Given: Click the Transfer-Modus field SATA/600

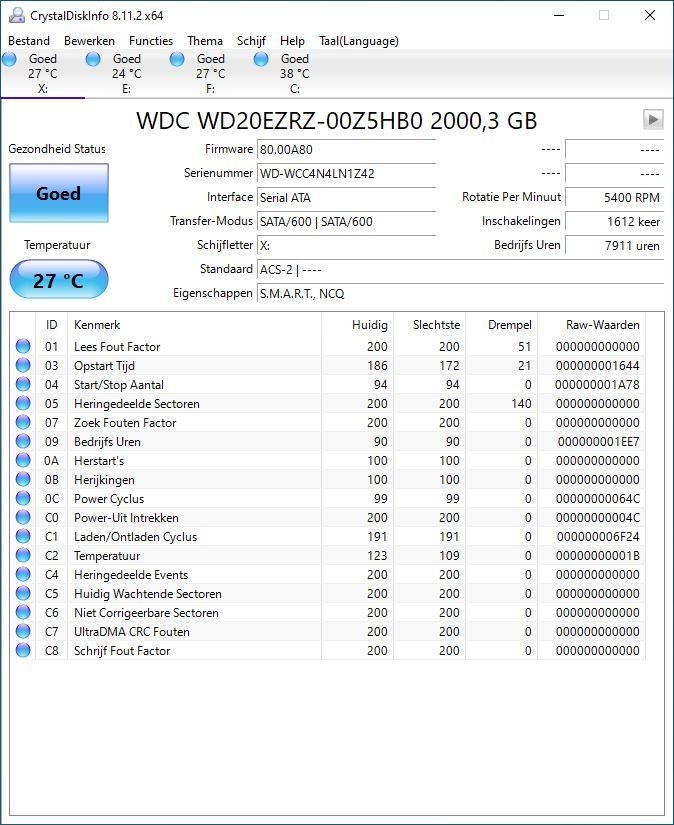Looking at the screenshot, I should coord(346,222).
